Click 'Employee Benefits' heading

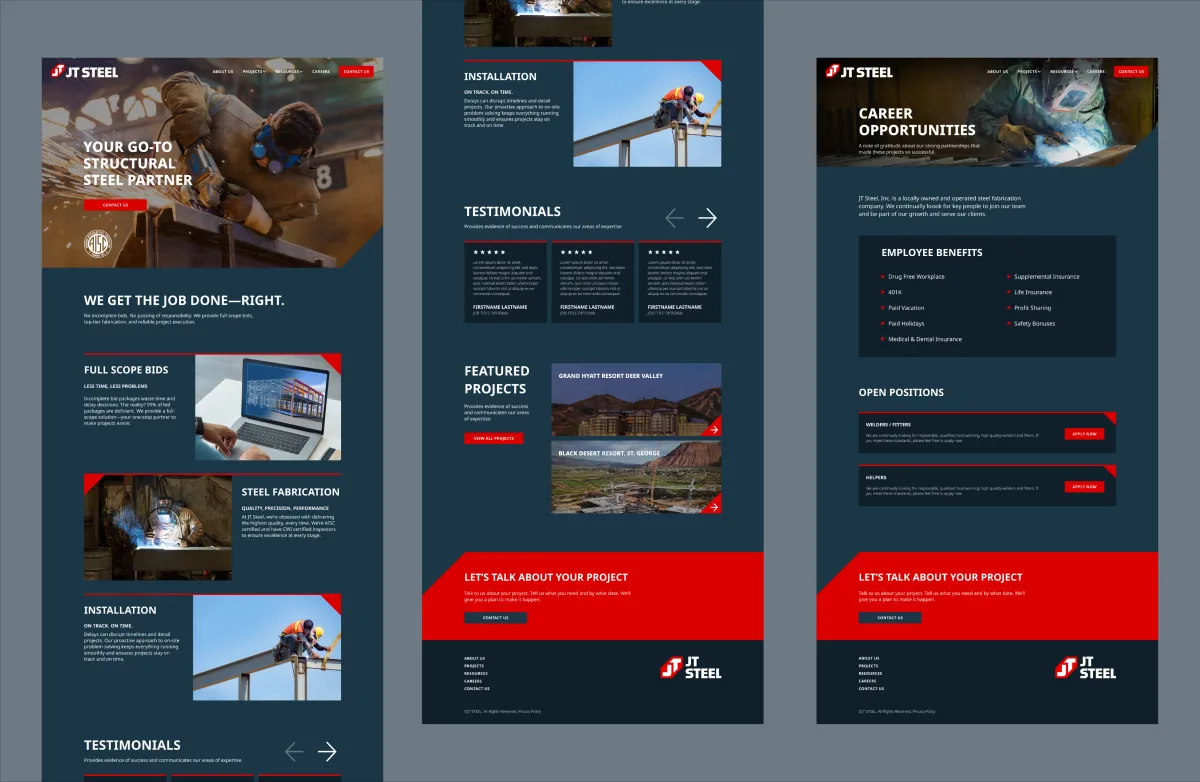coord(932,253)
